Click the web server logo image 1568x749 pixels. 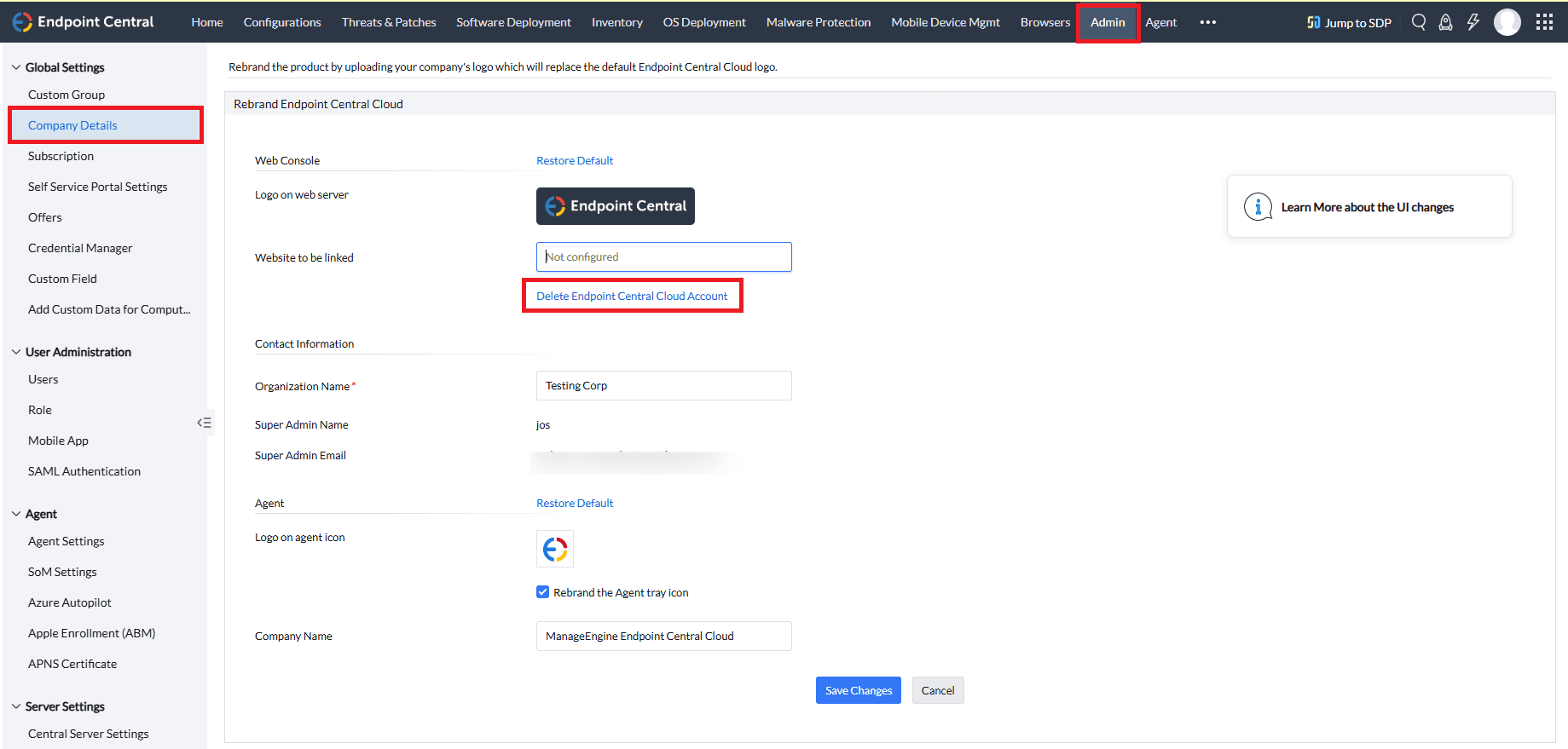(616, 206)
